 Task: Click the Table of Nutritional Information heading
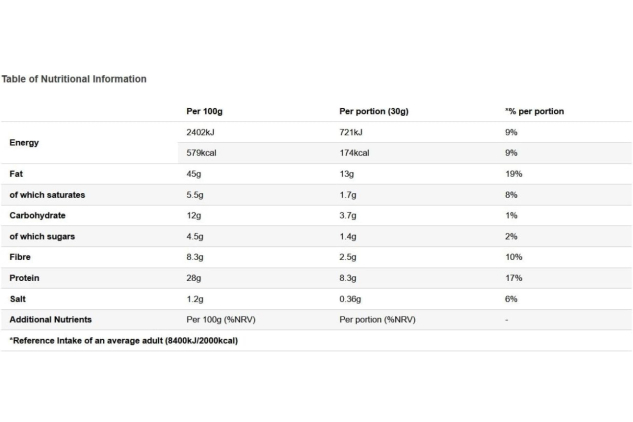(74, 79)
